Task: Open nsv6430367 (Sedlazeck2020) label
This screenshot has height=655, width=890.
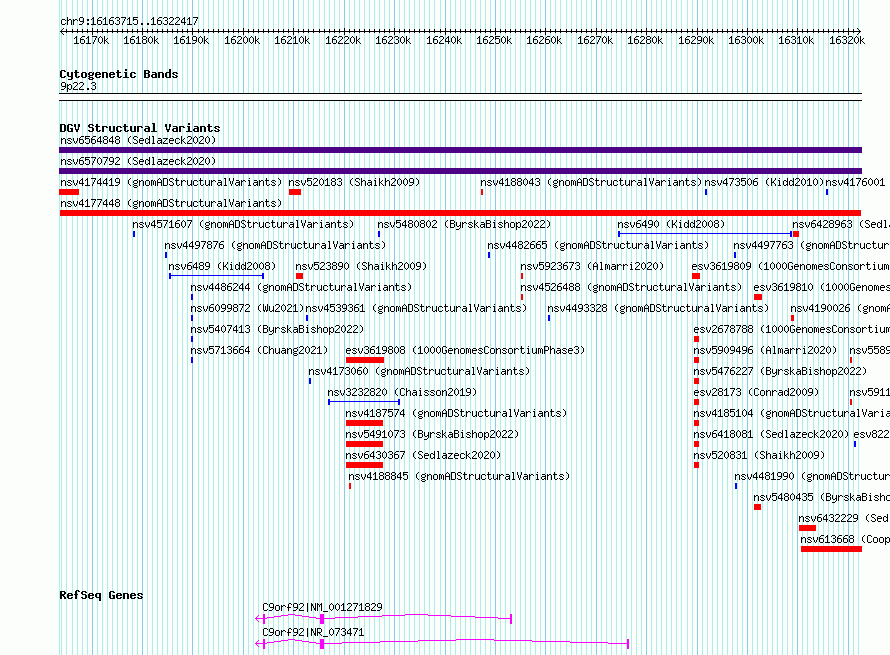Action: pos(423,455)
